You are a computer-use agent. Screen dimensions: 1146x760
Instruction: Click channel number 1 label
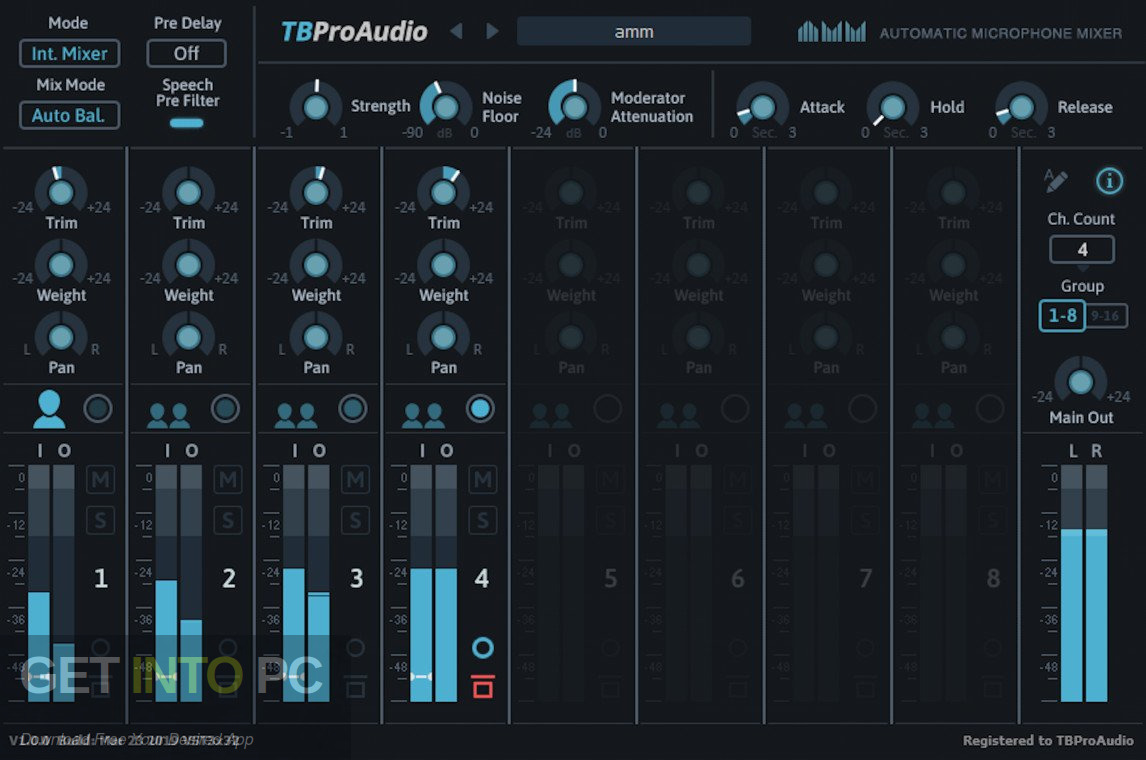coord(101,578)
